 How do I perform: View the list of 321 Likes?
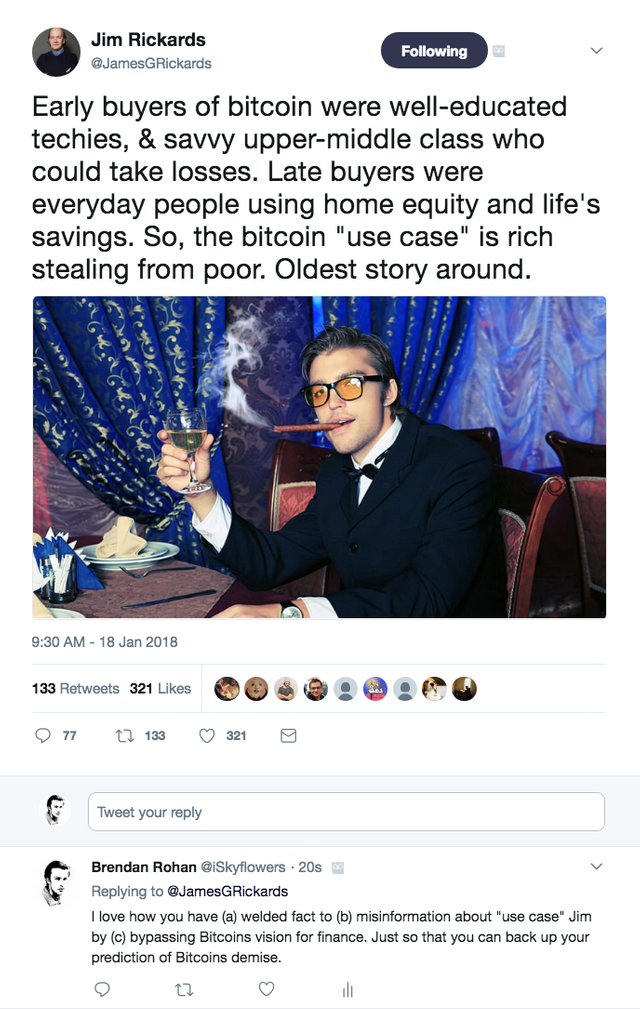tap(160, 689)
